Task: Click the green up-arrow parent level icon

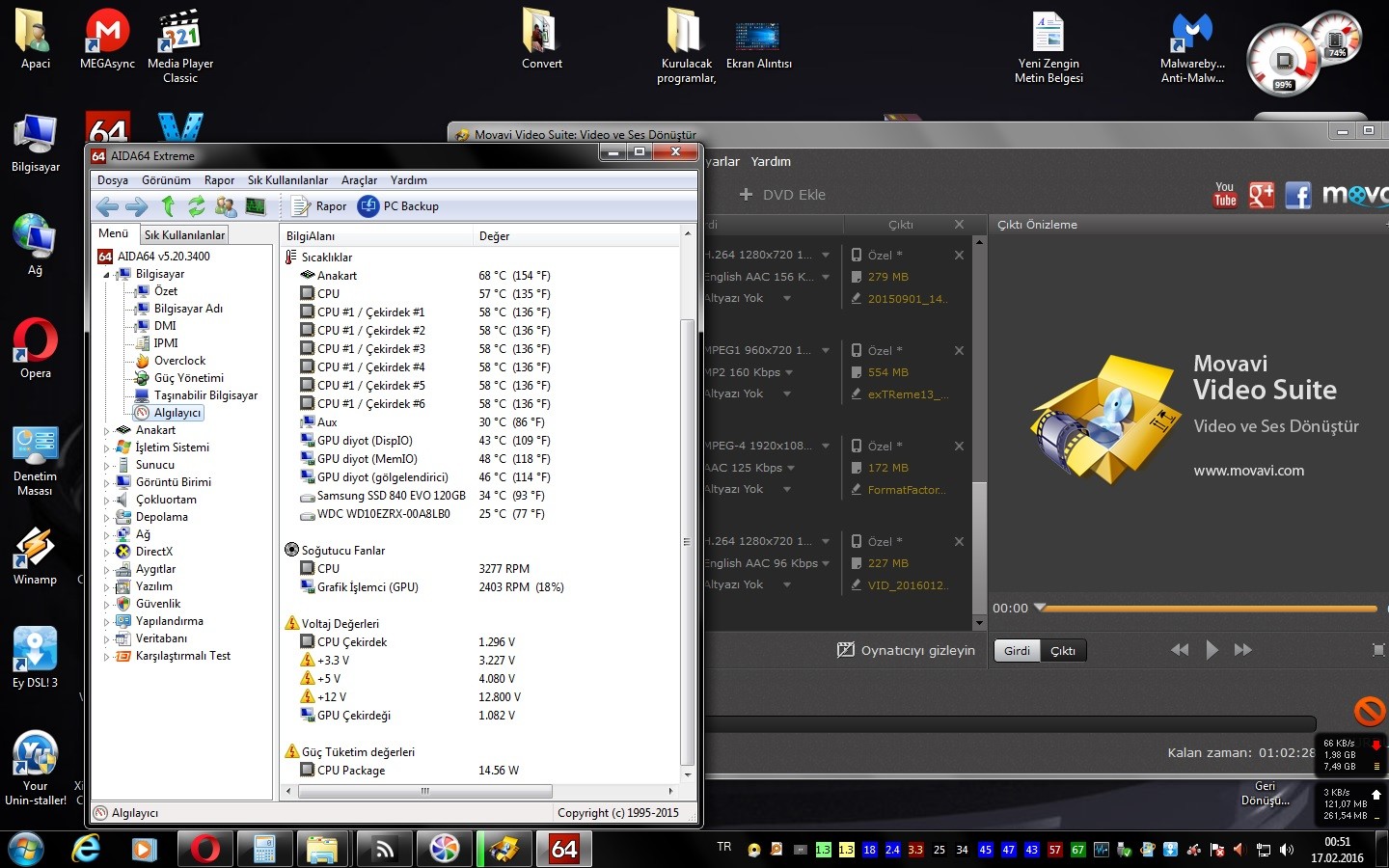Action: point(168,206)
